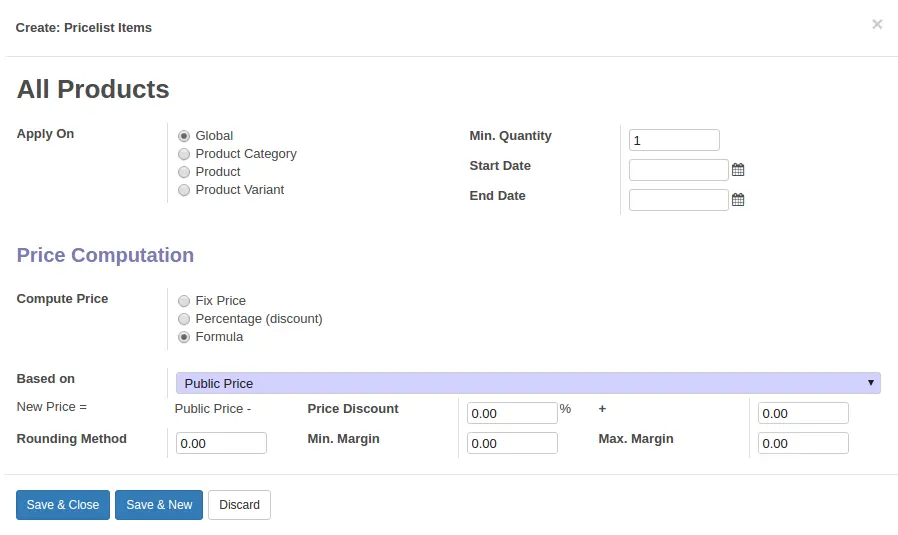
Task: Select the Formula radio option
Action: [184, 337]
